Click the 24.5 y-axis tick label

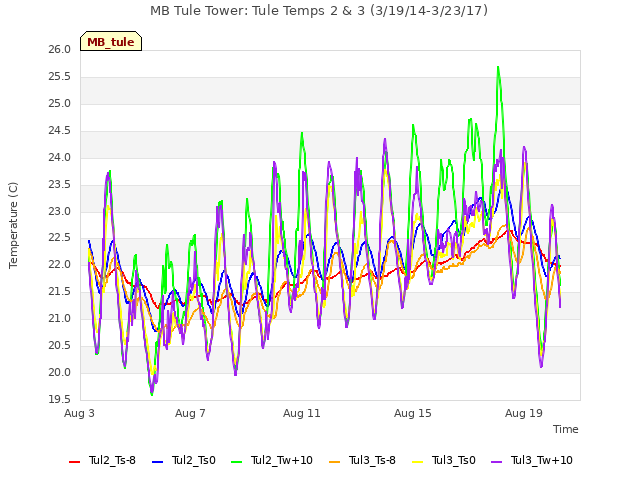click(x=60, y=130)
